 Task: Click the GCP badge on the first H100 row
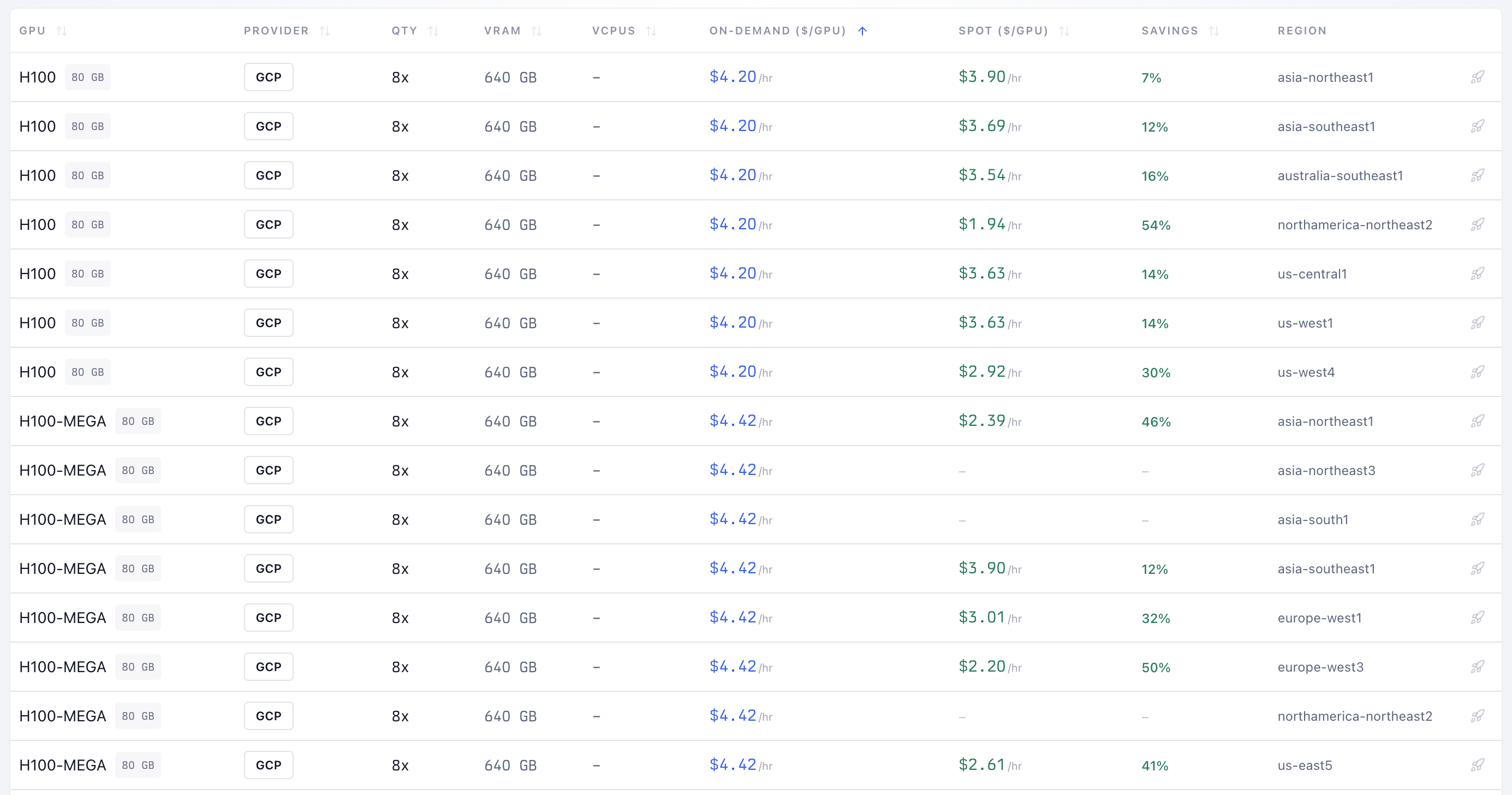268,77
